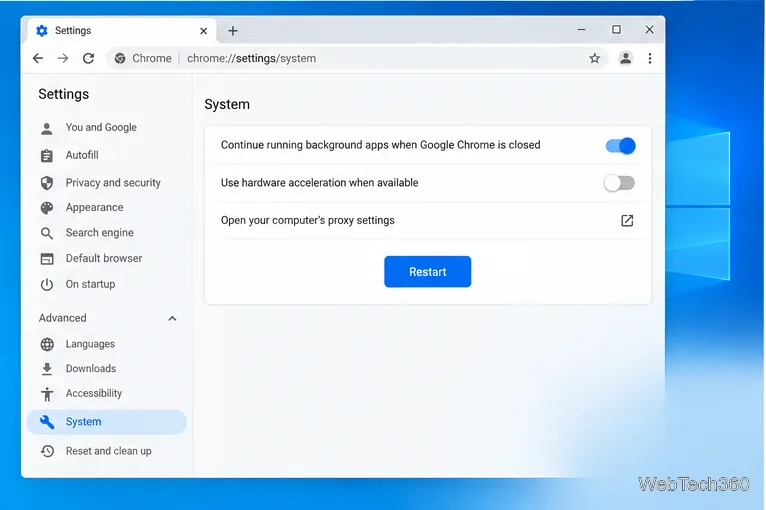Click the Reset and clean up history icon
The width and height of the screenshot is (766, 510).
click(x=47, y=451)
